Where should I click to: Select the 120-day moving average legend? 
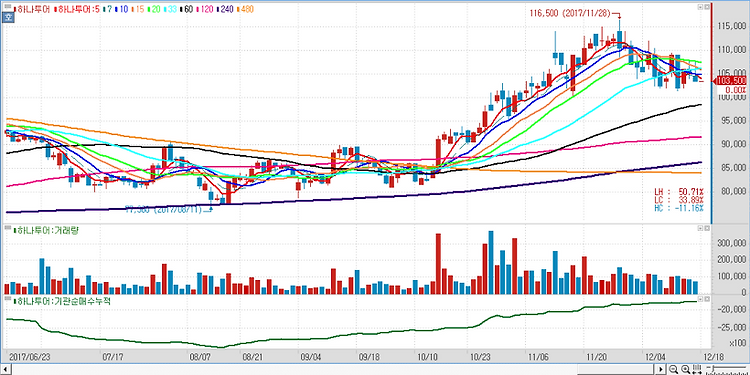(x=206, y=9)
